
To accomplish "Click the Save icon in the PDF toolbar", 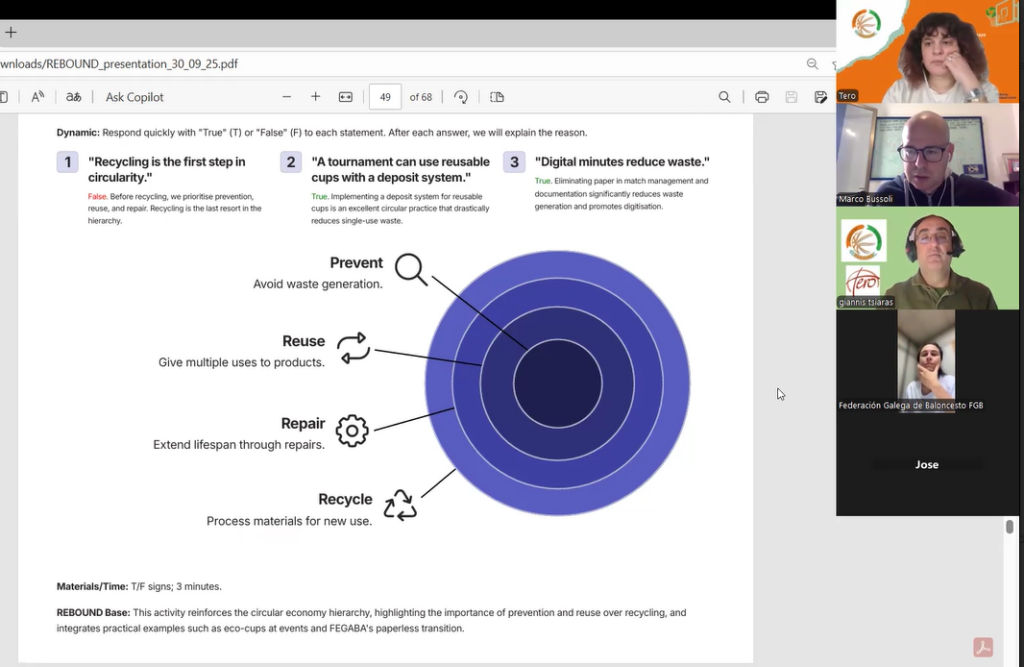I will [x=791, y=97].
